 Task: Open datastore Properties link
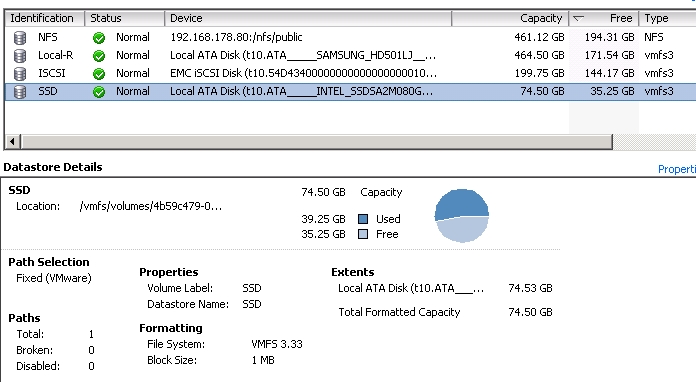coord(676,169)
